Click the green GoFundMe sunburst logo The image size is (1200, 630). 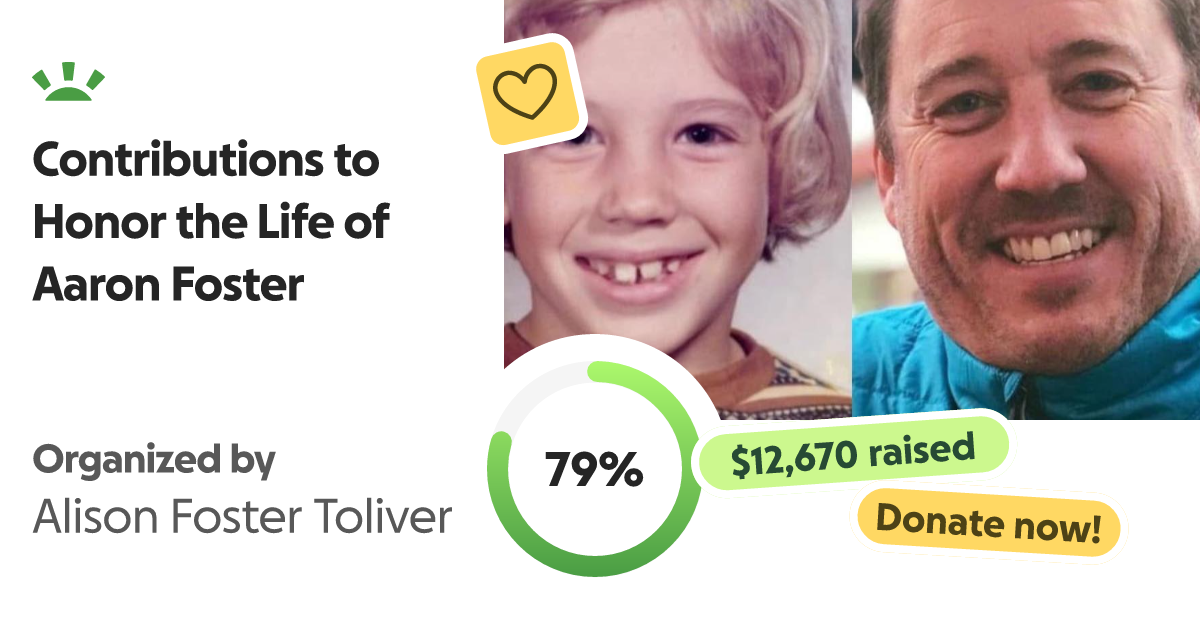pyautogui.click(x=68, y=84)
